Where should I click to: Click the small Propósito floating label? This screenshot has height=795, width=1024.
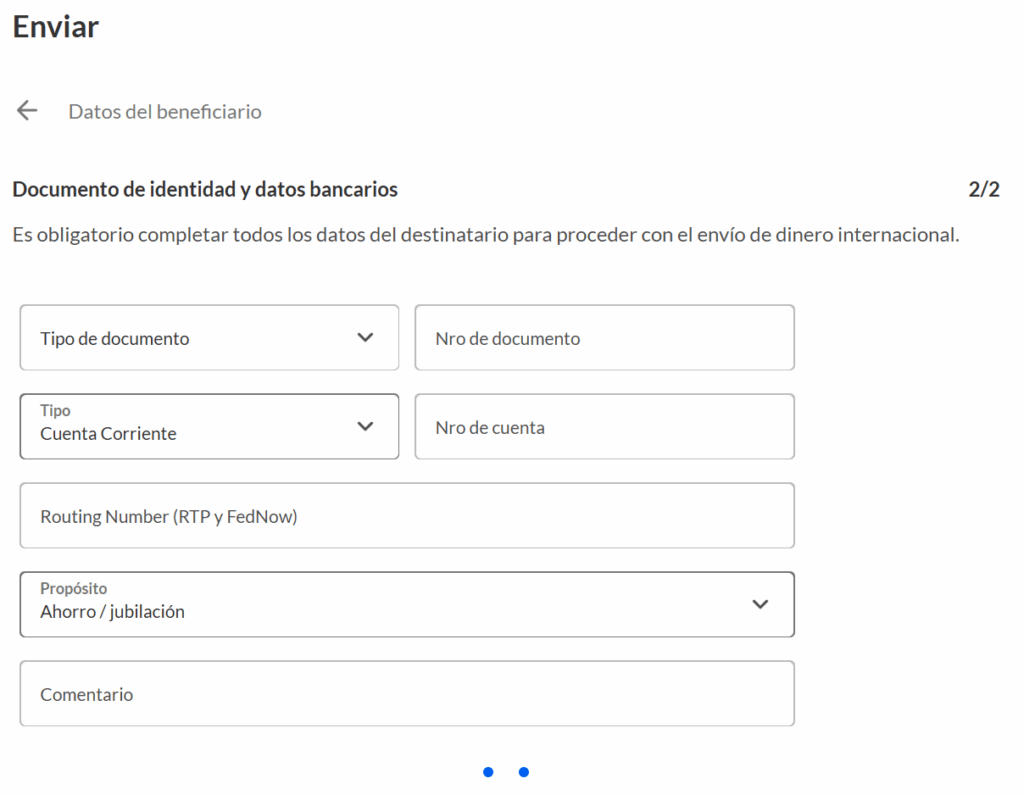click(x=73, y=589)
